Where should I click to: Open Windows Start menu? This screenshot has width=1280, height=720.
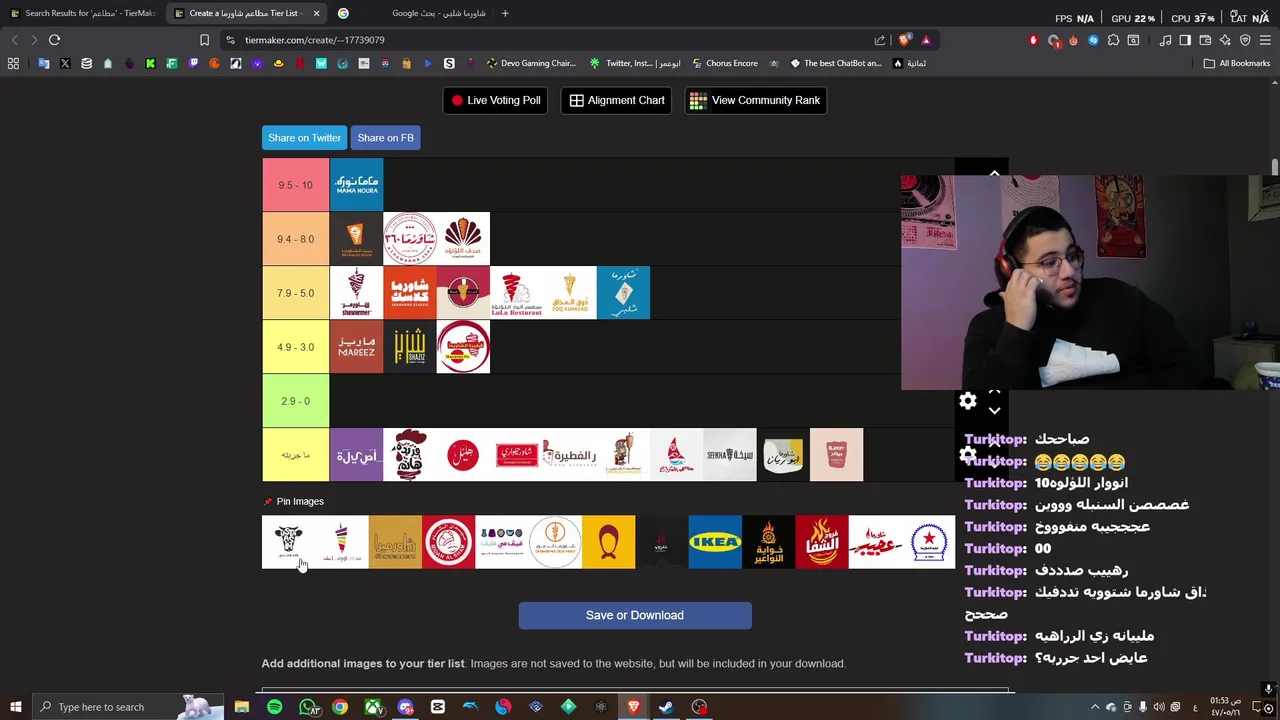15,707
